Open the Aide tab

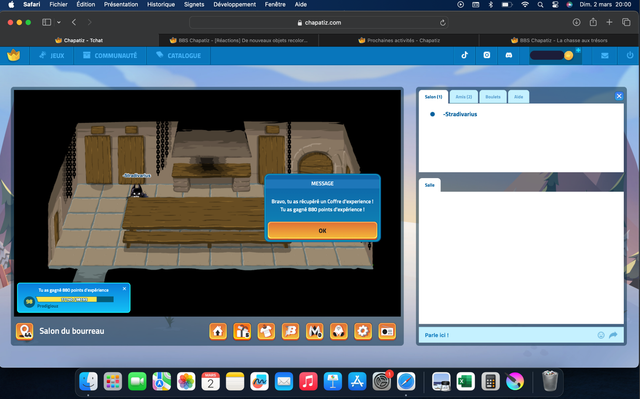click(x=518, y=97)
